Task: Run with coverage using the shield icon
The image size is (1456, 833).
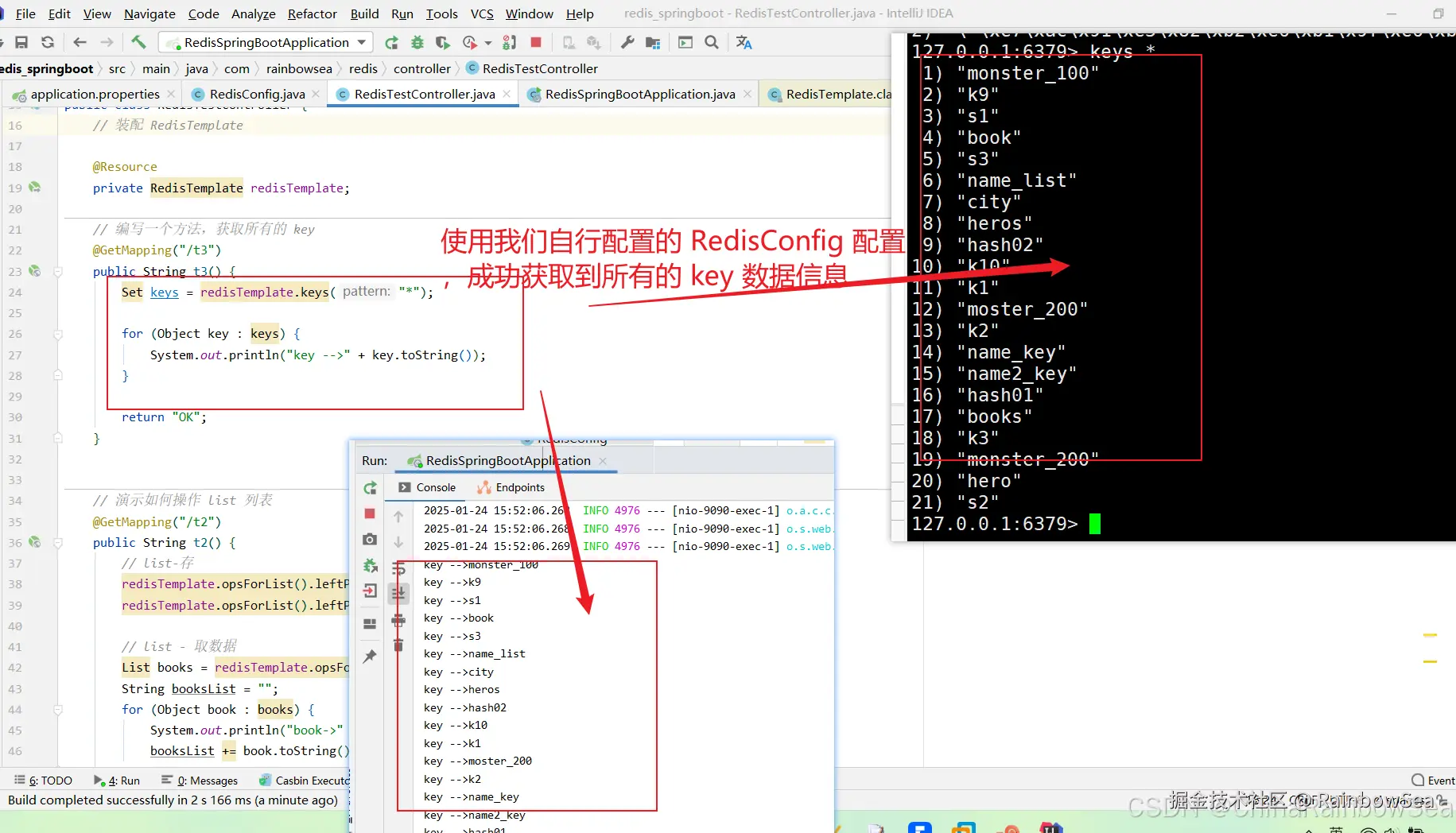Action: tap(442, 42)
